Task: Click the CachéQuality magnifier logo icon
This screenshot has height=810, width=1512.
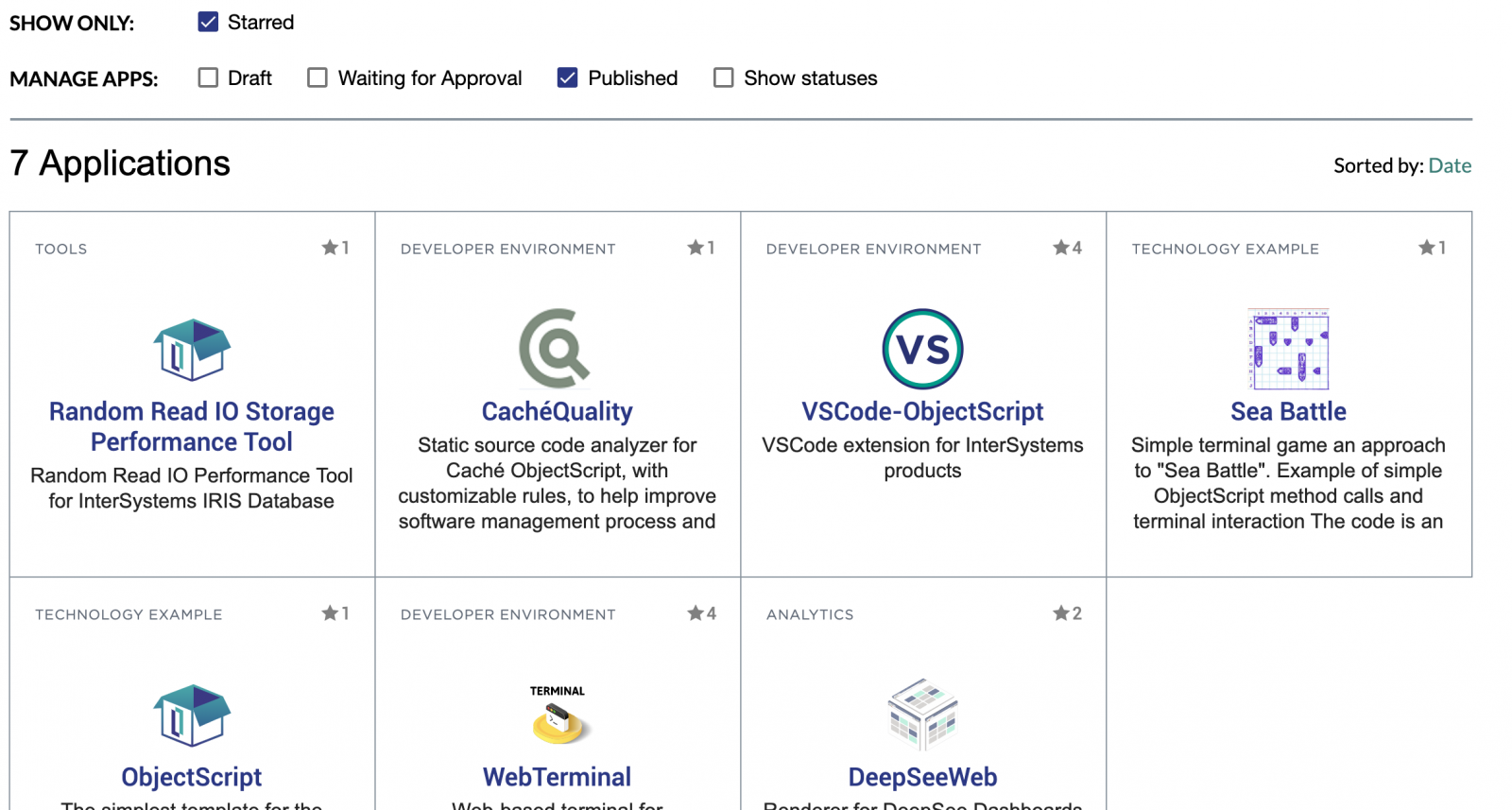Action: pyautogui.click(x=555, y=349)
